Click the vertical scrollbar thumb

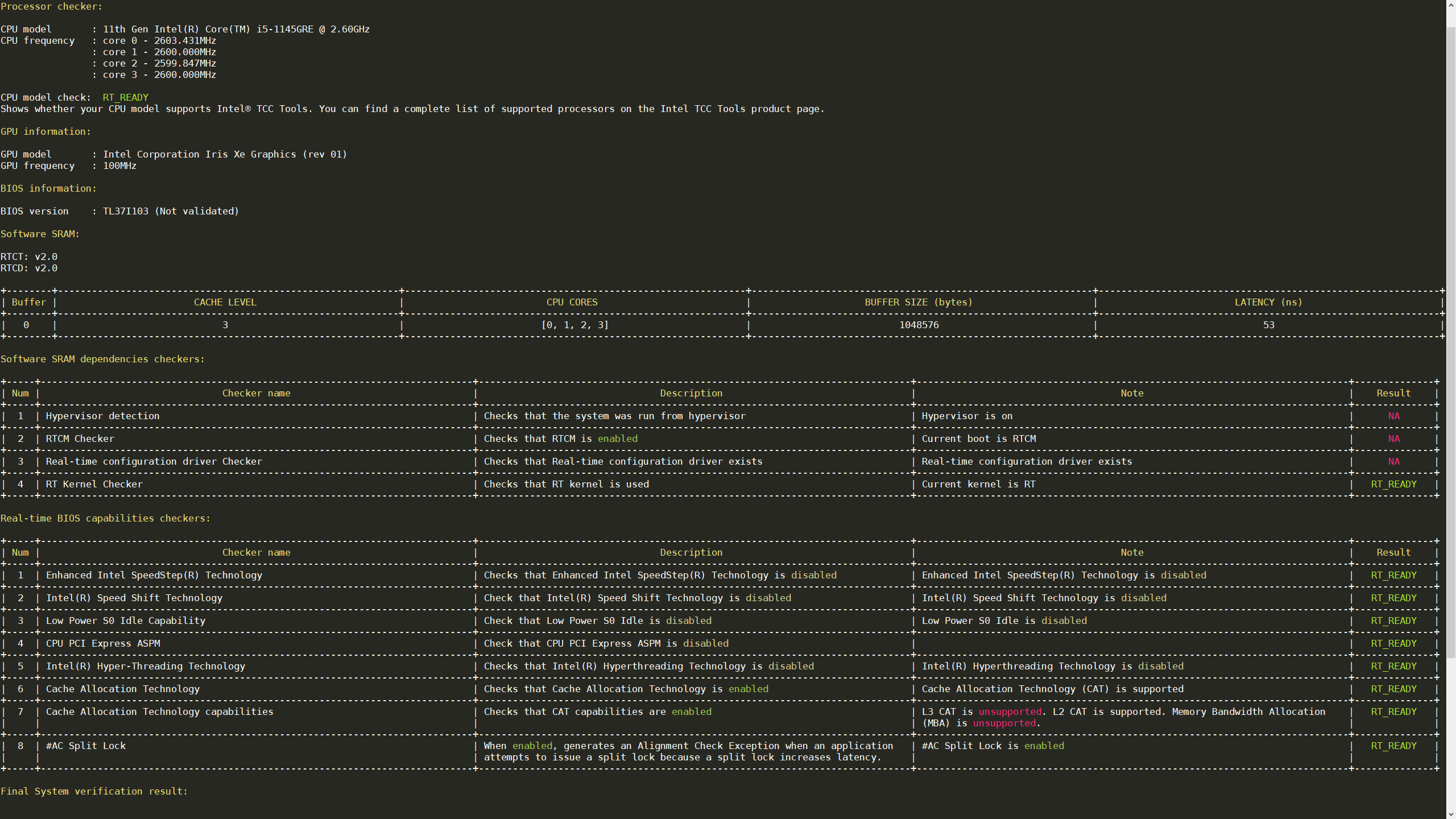click(1451, 341)
